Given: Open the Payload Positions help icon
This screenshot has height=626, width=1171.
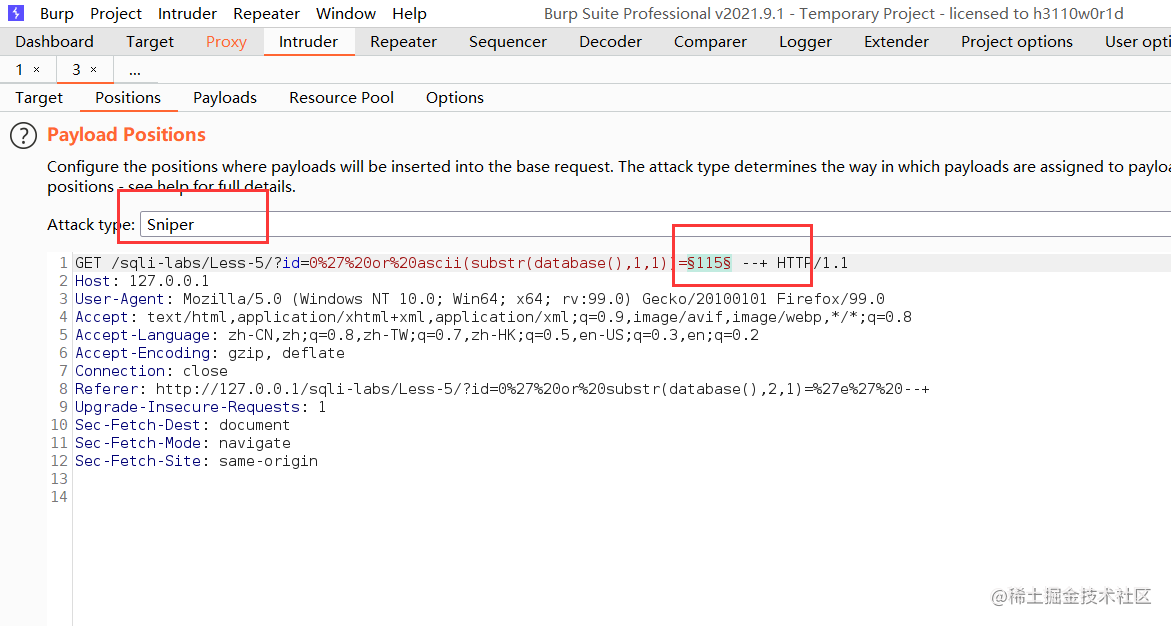Looking at the screenshot, I should click(23, 135).
